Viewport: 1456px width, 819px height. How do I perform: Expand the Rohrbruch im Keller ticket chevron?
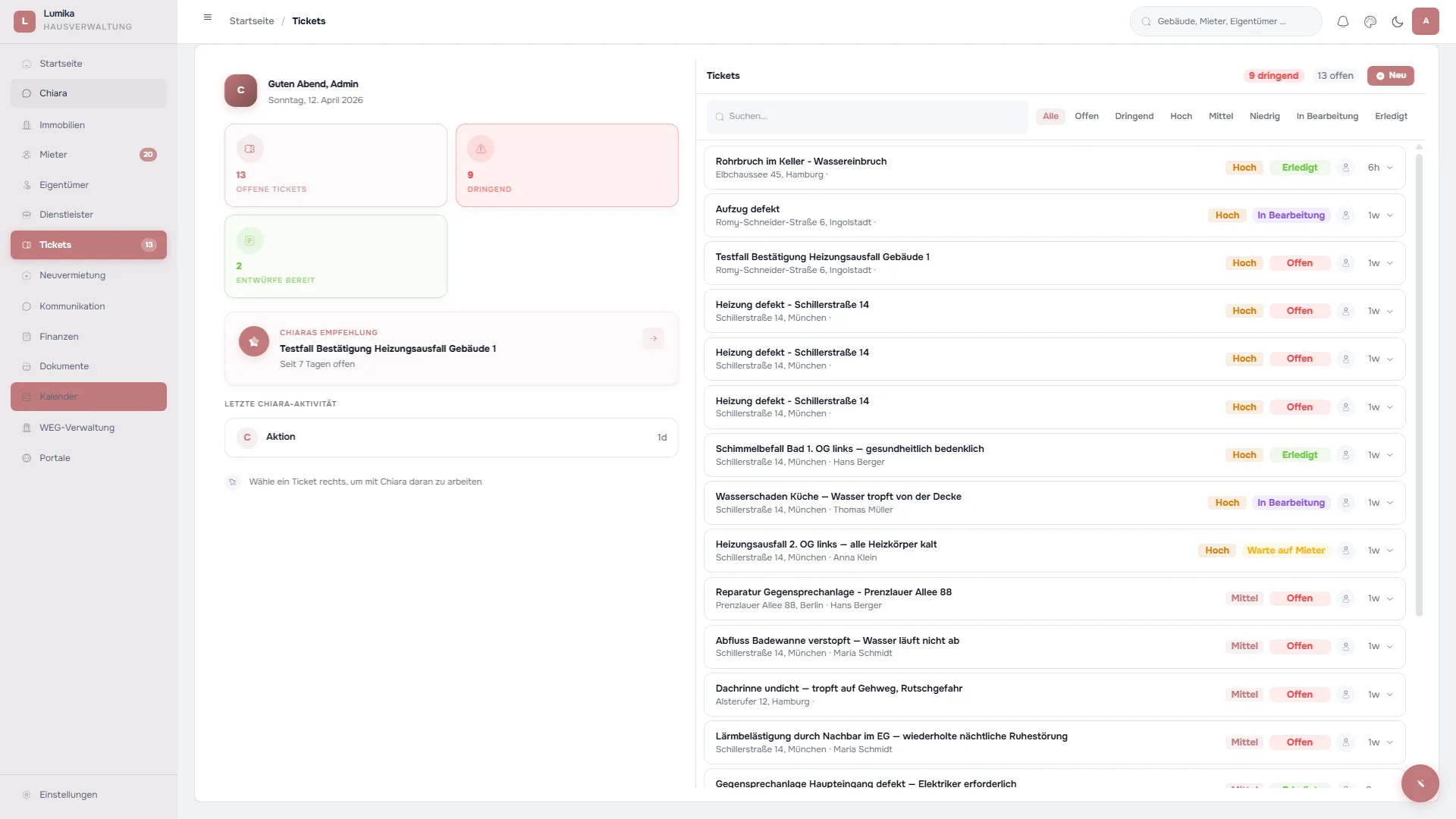[x=1390, y=168]
